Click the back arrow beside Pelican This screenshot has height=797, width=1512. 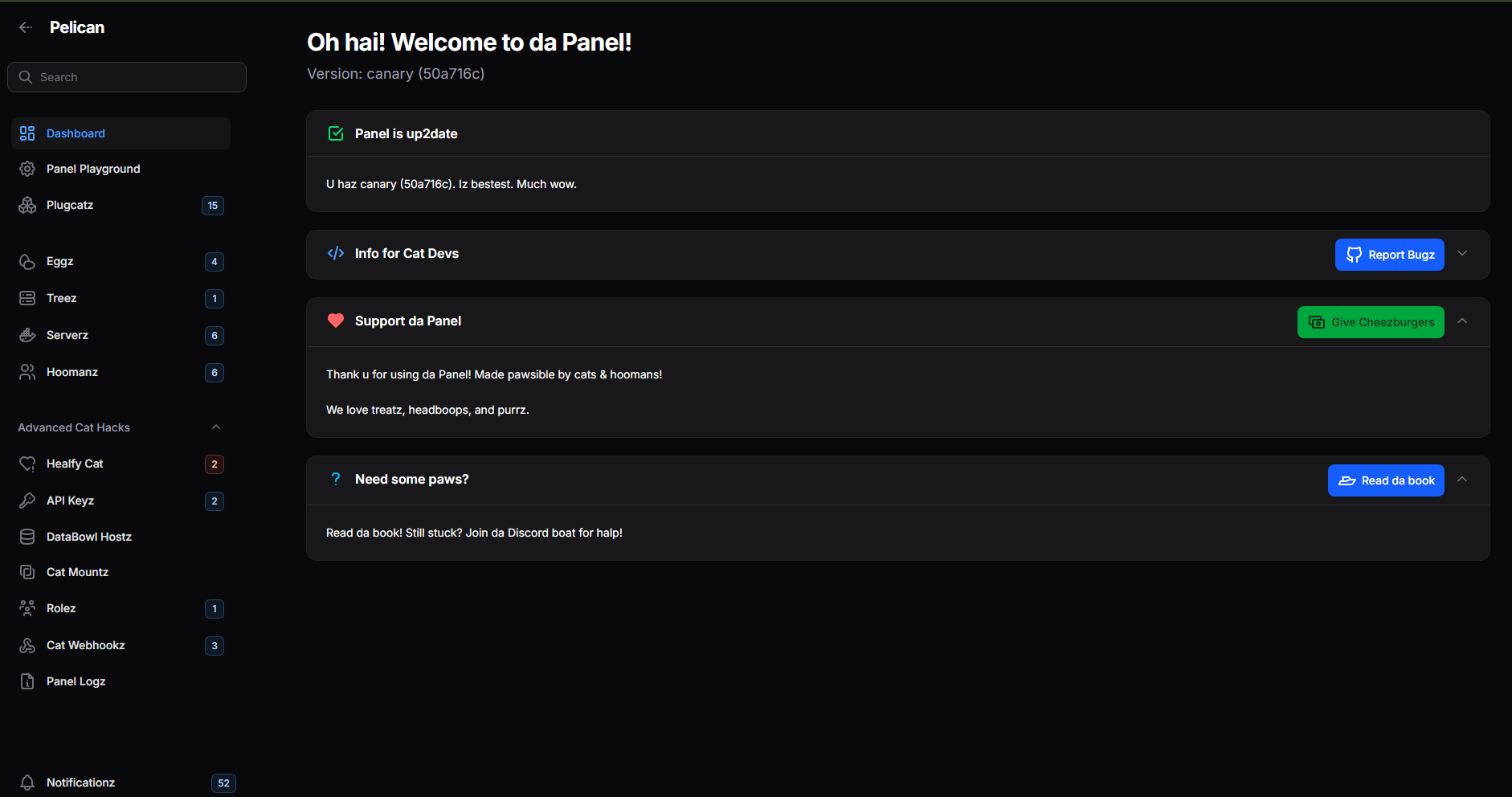click(x=26, y=27)
